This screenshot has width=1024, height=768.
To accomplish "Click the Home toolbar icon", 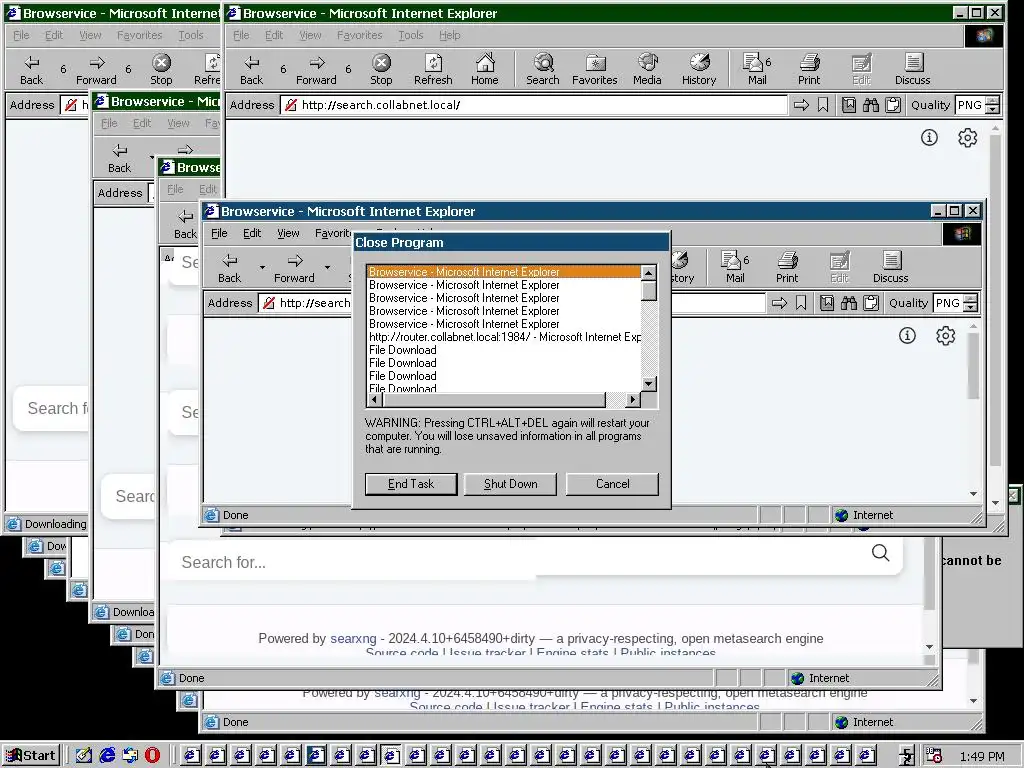I will point(485,69).
